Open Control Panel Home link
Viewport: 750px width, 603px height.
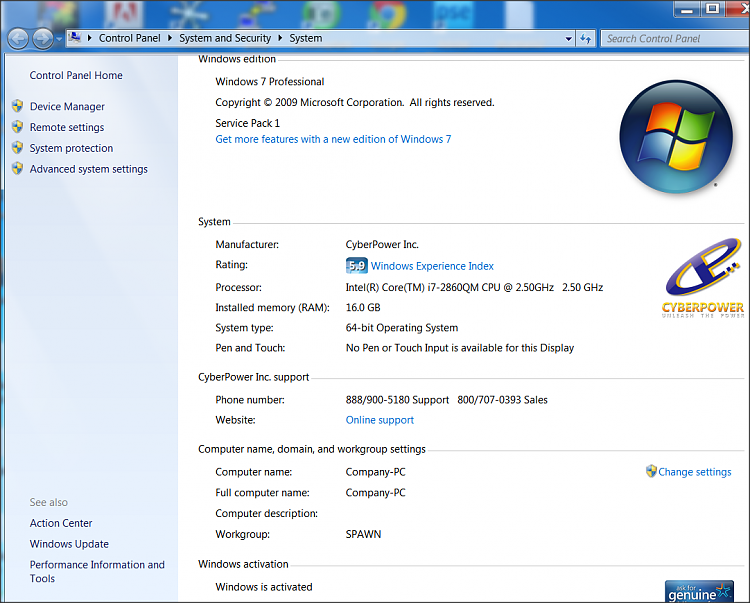coord(76,75)
